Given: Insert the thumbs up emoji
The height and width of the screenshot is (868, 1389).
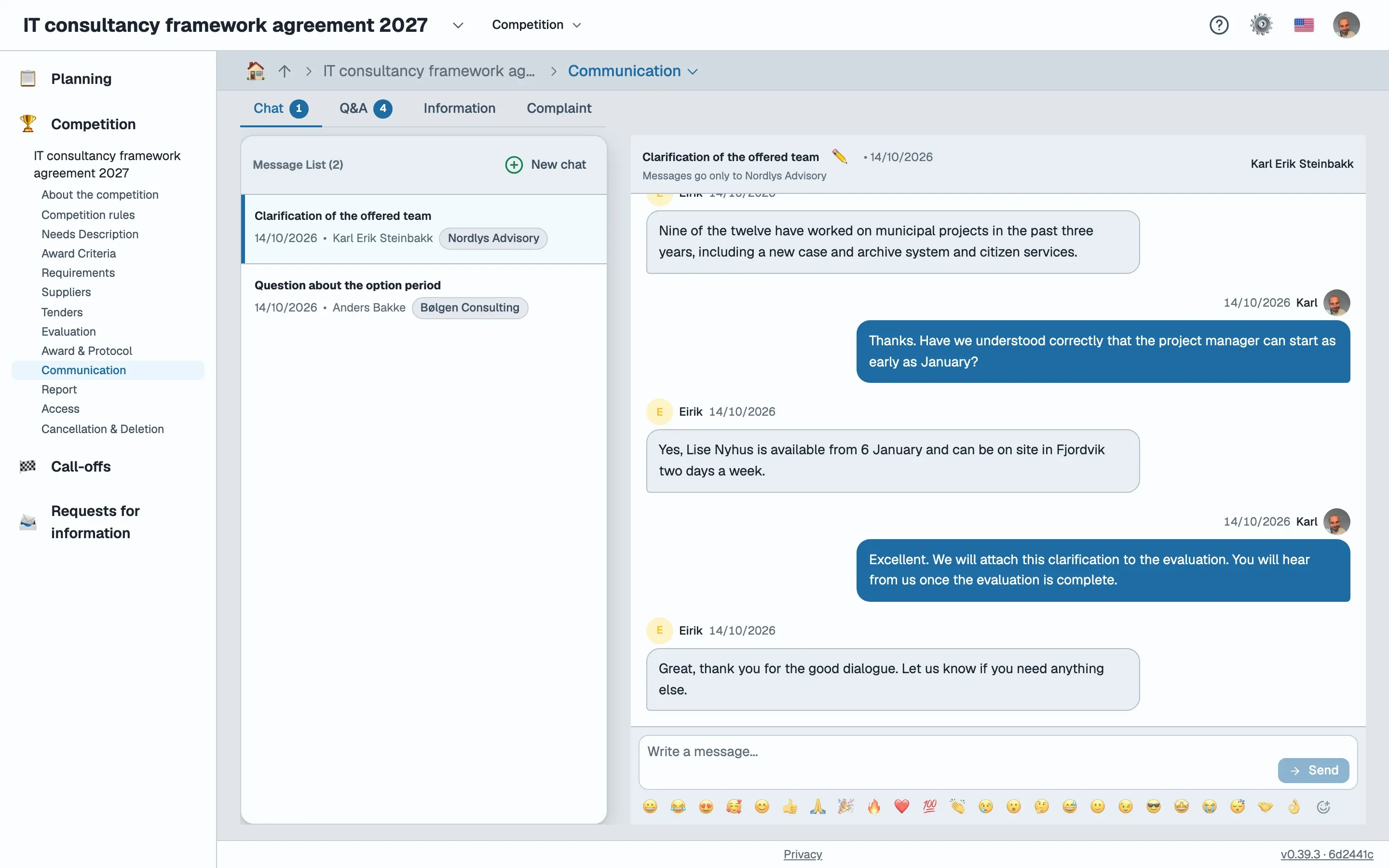Looking at the screenshot, I should (x=790, y=806).
